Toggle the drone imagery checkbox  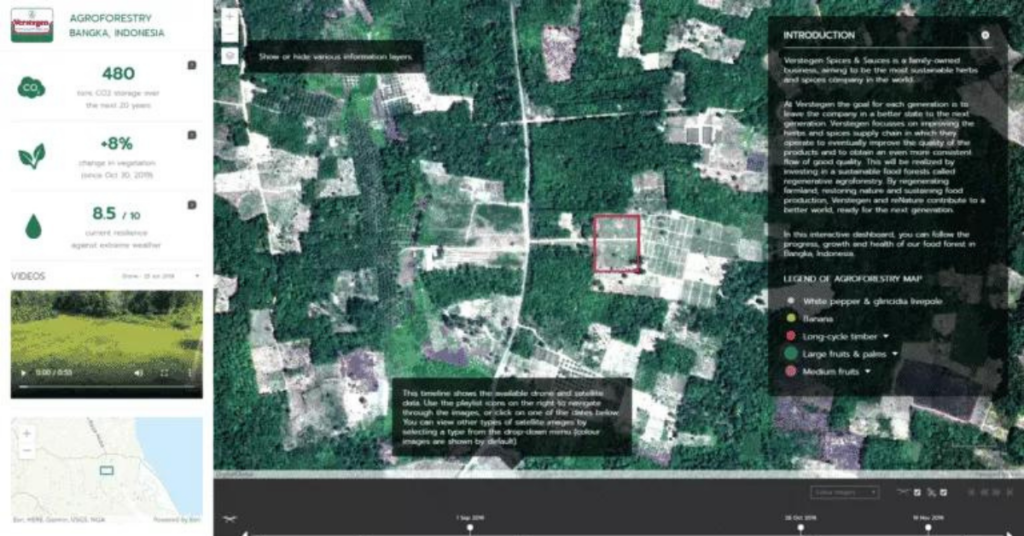[x=917, y=492]
